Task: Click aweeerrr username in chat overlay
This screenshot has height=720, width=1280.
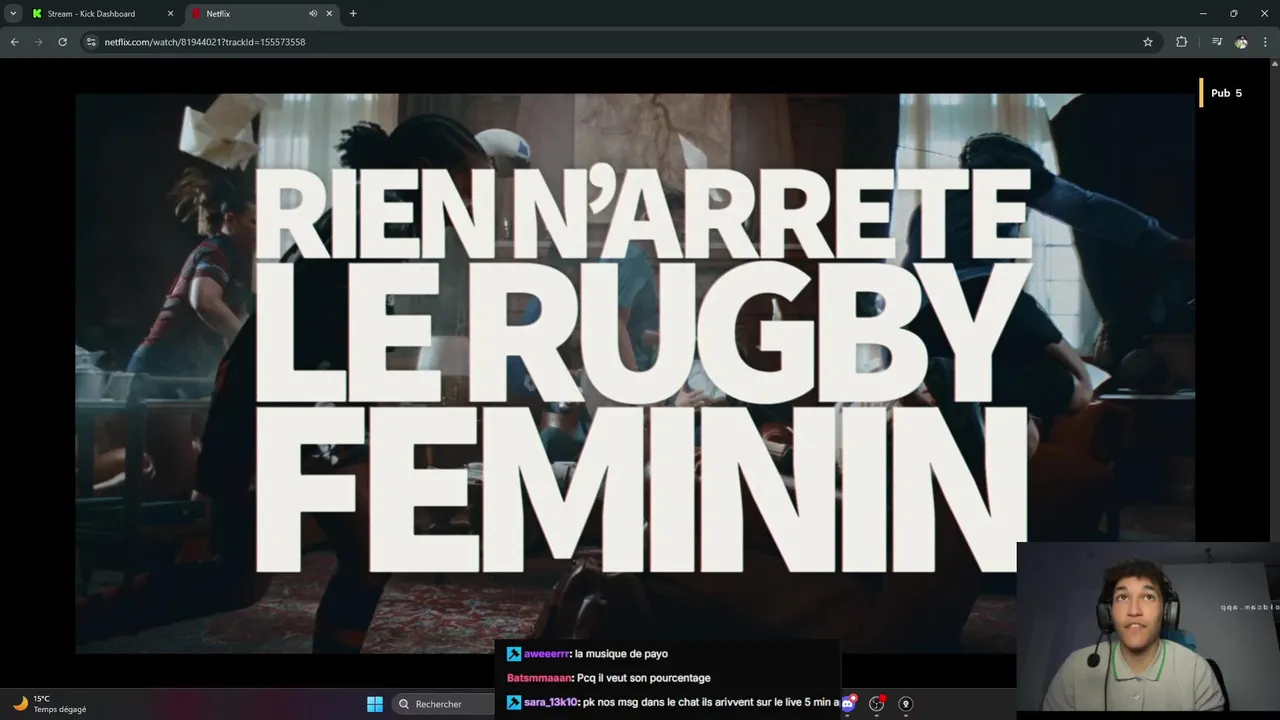Action: (547, 654)
